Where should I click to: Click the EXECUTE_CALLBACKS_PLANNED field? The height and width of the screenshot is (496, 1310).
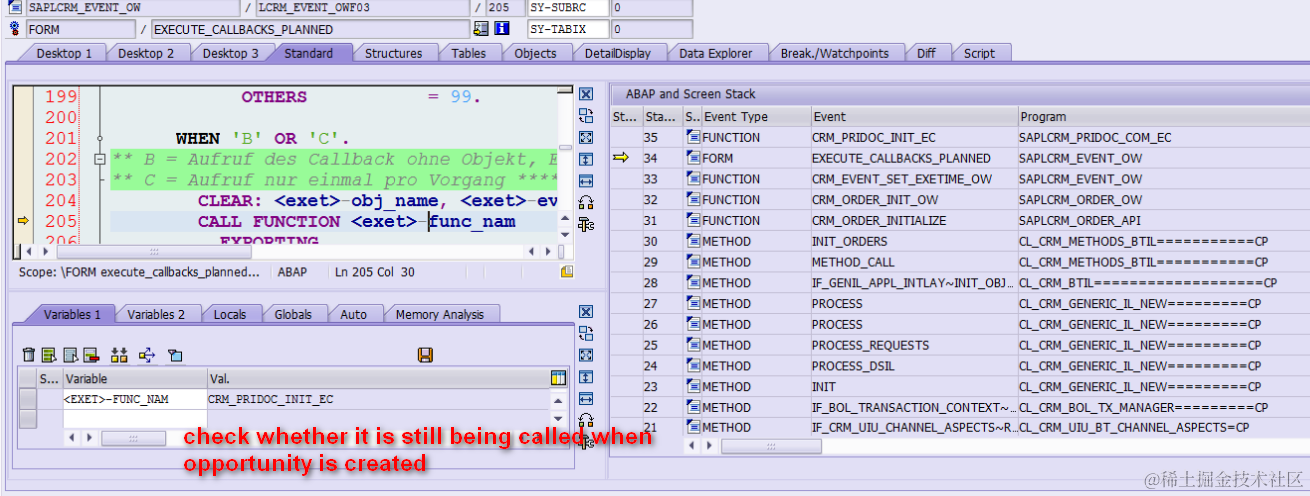coord(310,29)
